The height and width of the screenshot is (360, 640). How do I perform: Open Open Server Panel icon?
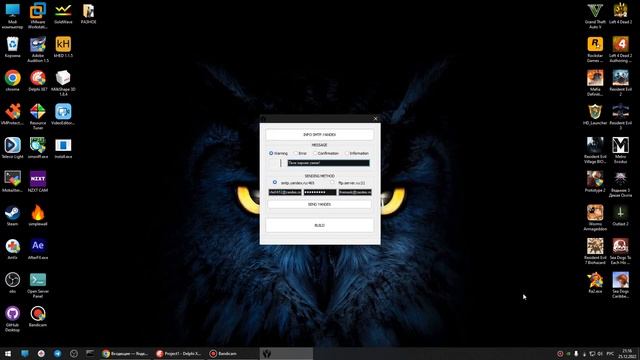pyautogui.click(x=38, y=285)
